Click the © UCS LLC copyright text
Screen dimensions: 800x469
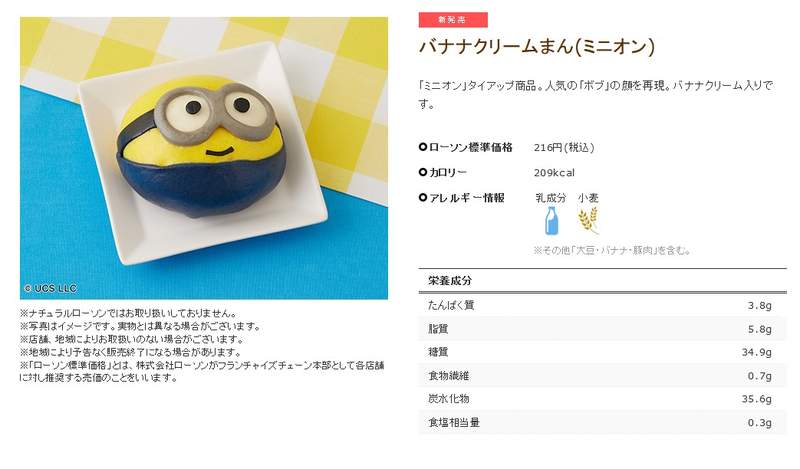click(x=51, y=288)
